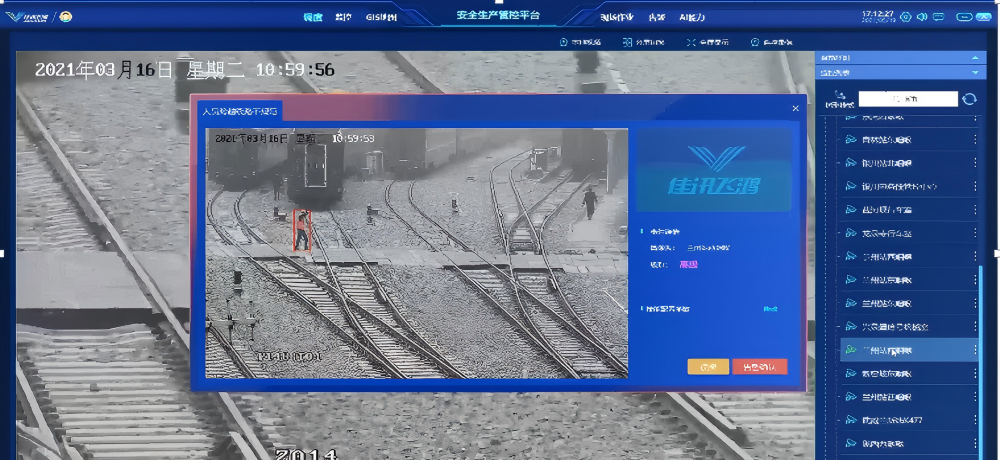The image size is (1000, 460).
Task: Collapse the second section header in the right panel
Action: click(x=975, y=73)
